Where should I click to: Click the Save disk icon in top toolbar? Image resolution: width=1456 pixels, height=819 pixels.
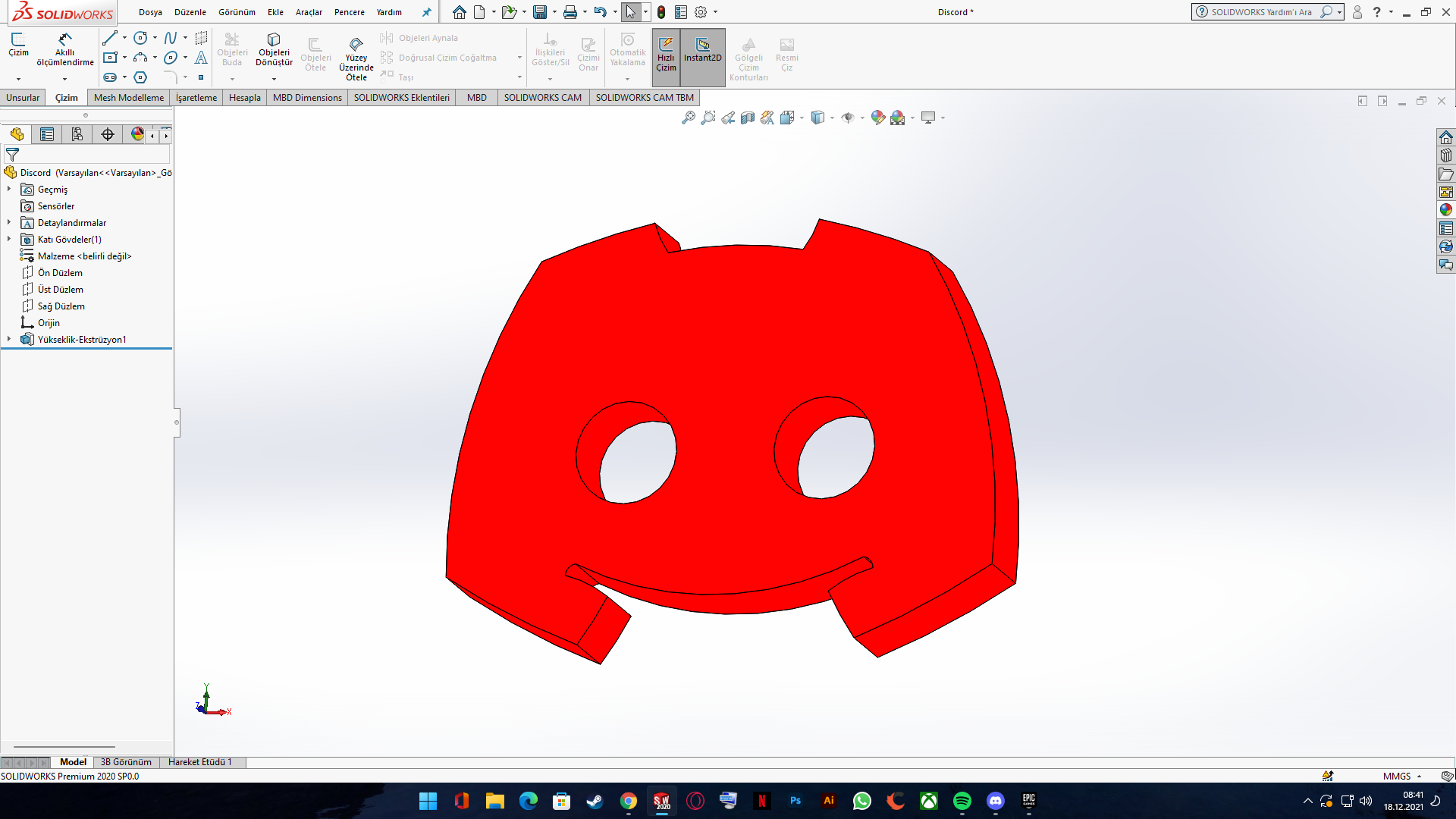[540, 12]
